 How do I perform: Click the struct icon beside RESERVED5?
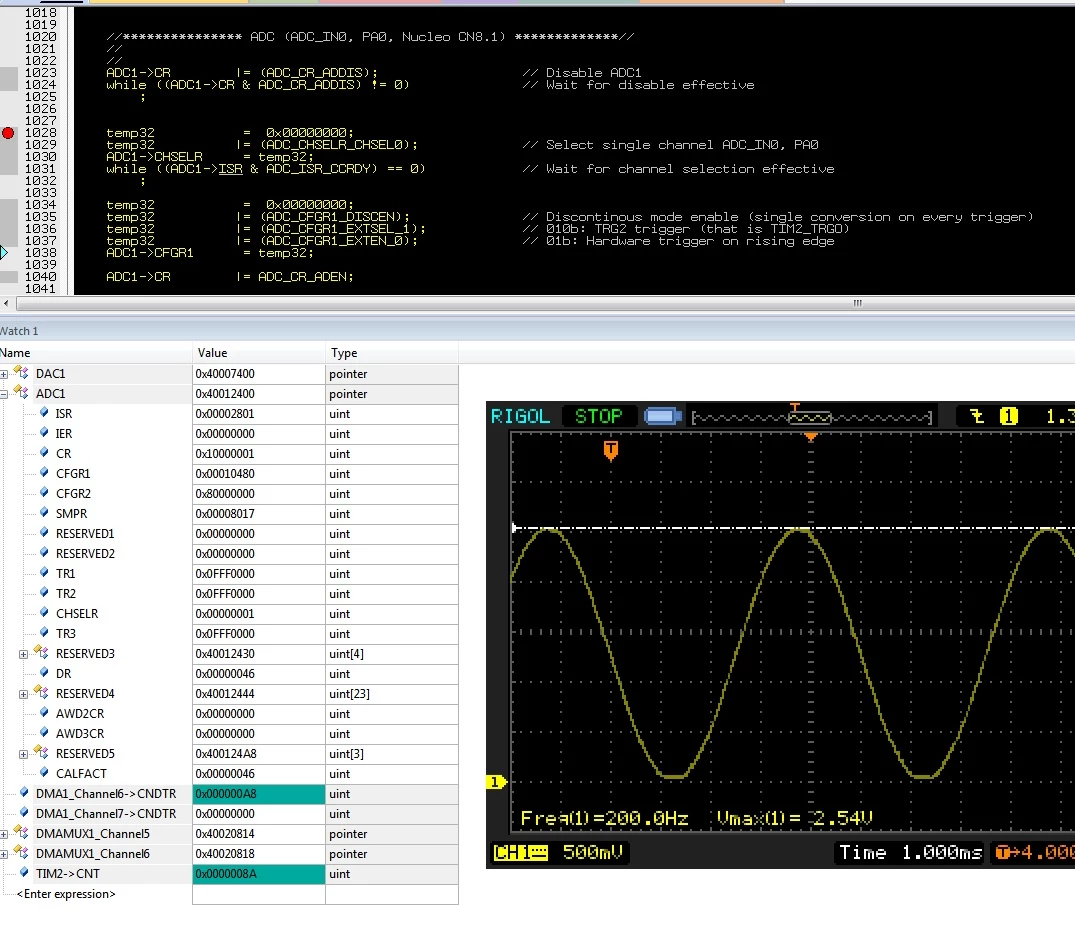[x=41, y=753]
